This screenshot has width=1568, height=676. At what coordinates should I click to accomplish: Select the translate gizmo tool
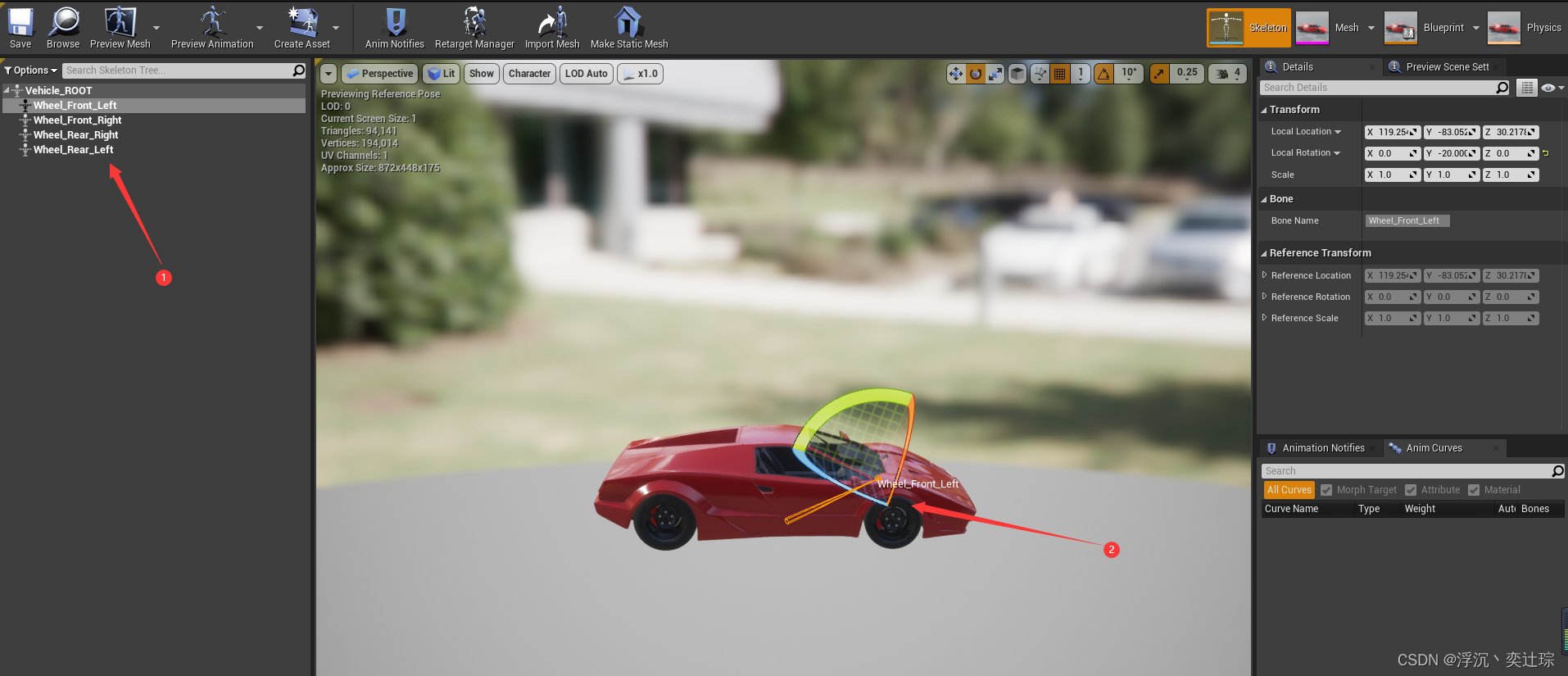coord(956,74)
